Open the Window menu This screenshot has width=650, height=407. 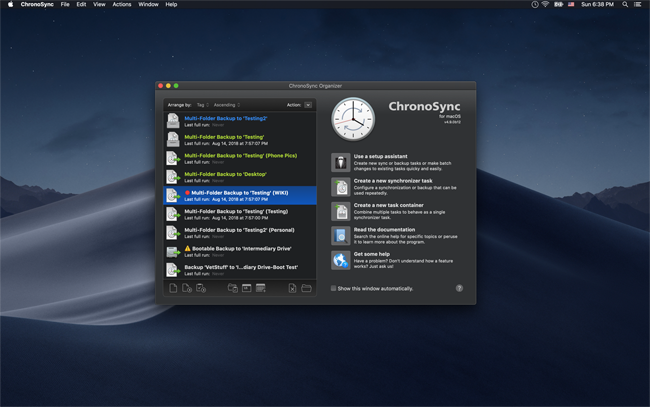click(x=148, y=5)
